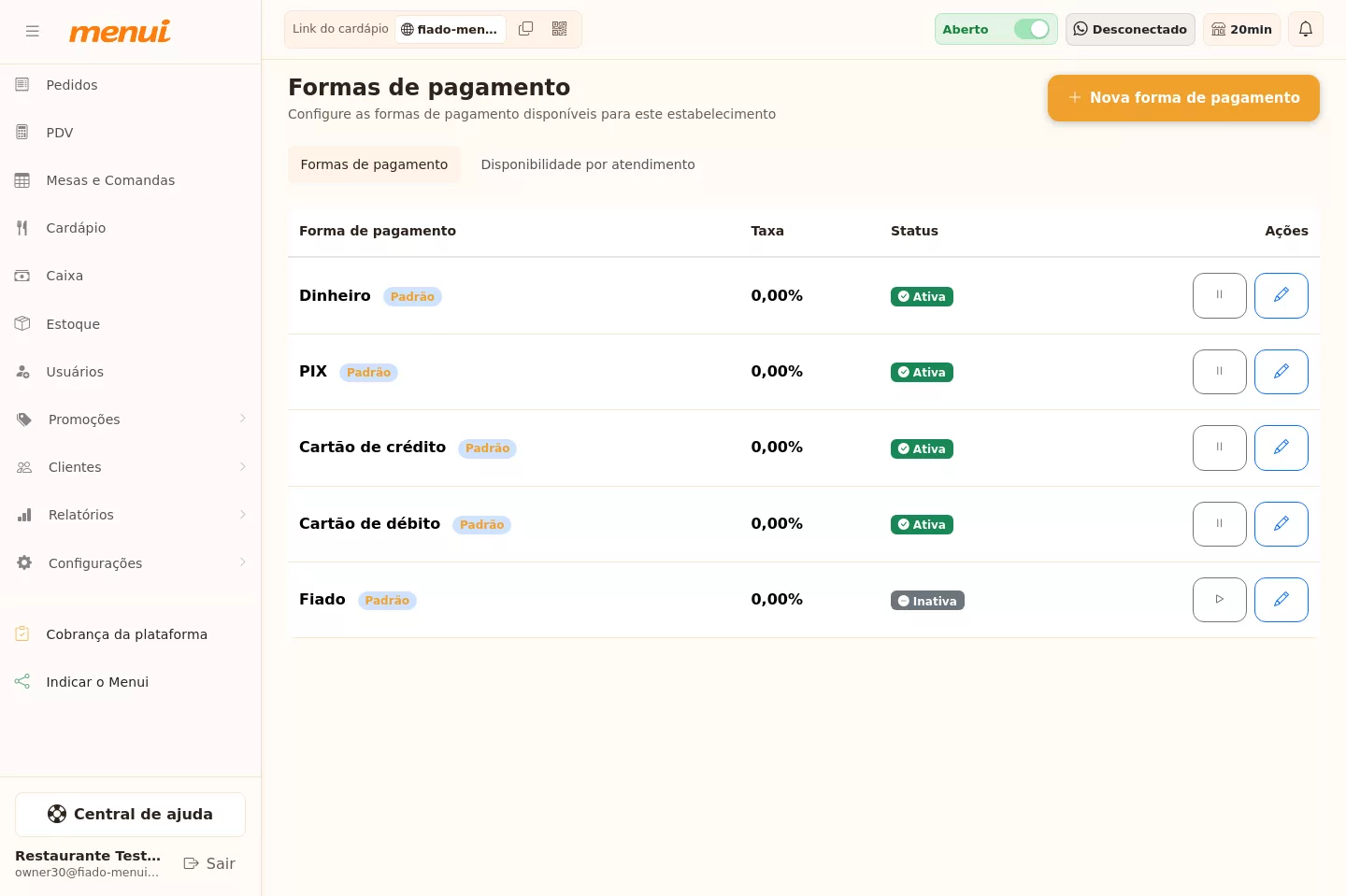The width and height of the screenshot is (1346, 896).
Task: Open the notifications bell
Action: click(x=1306, y=29)
